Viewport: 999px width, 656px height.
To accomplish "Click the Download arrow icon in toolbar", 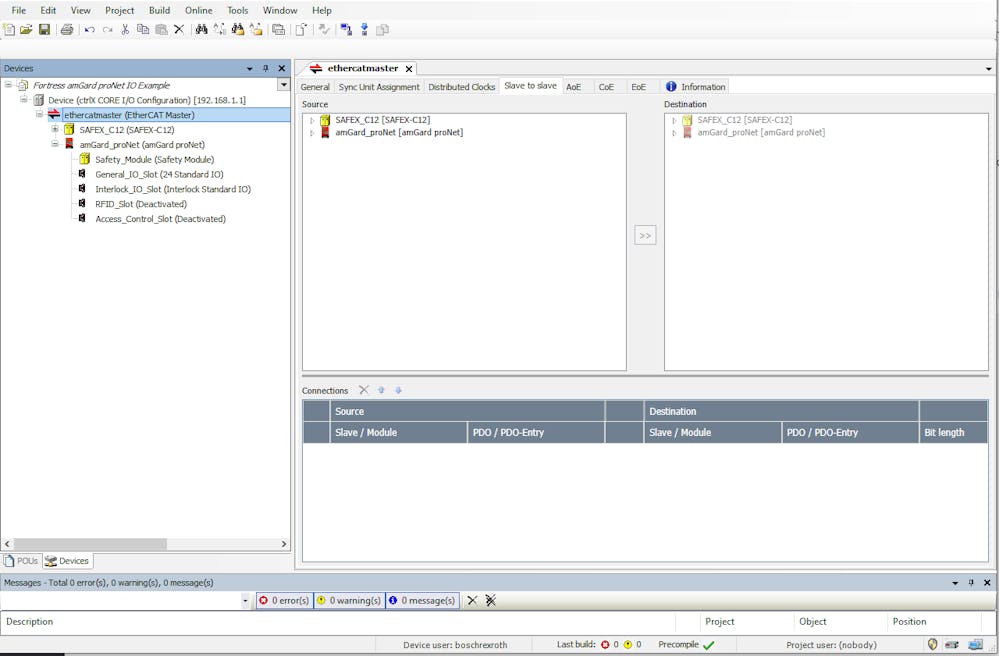I will 364,29.
